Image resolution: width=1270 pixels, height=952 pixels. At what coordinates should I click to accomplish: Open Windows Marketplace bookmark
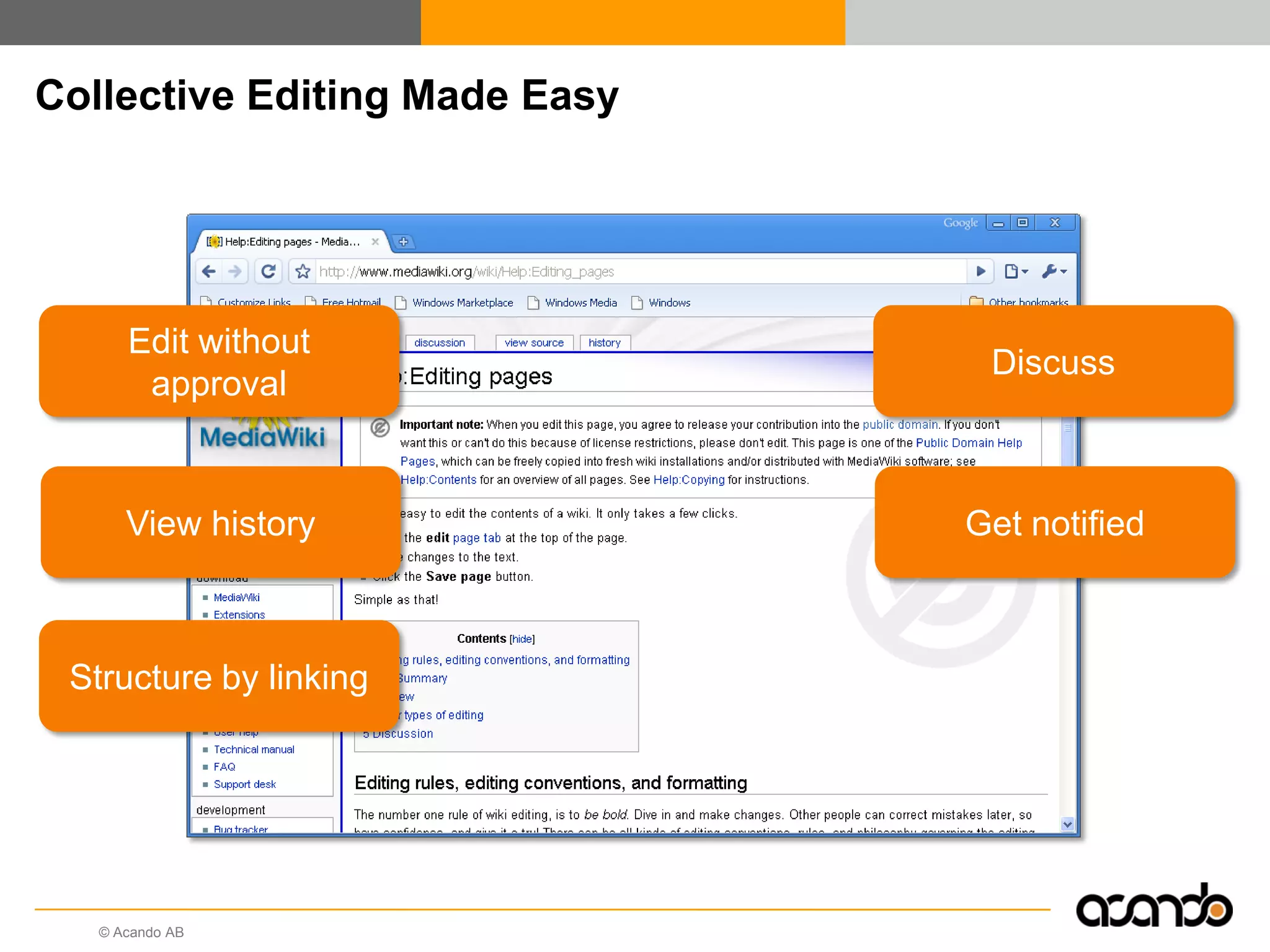(x=455, y=302)
